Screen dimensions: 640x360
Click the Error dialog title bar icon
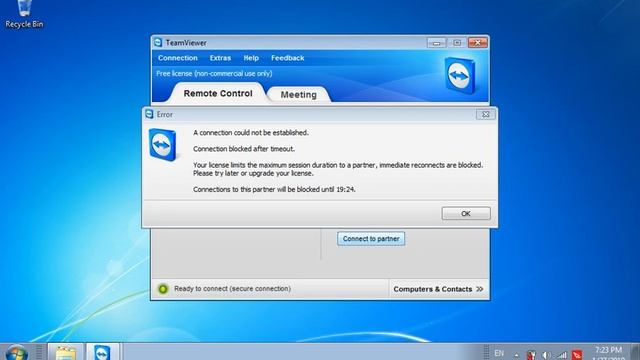pyautogui.click(x=149, y=114)
